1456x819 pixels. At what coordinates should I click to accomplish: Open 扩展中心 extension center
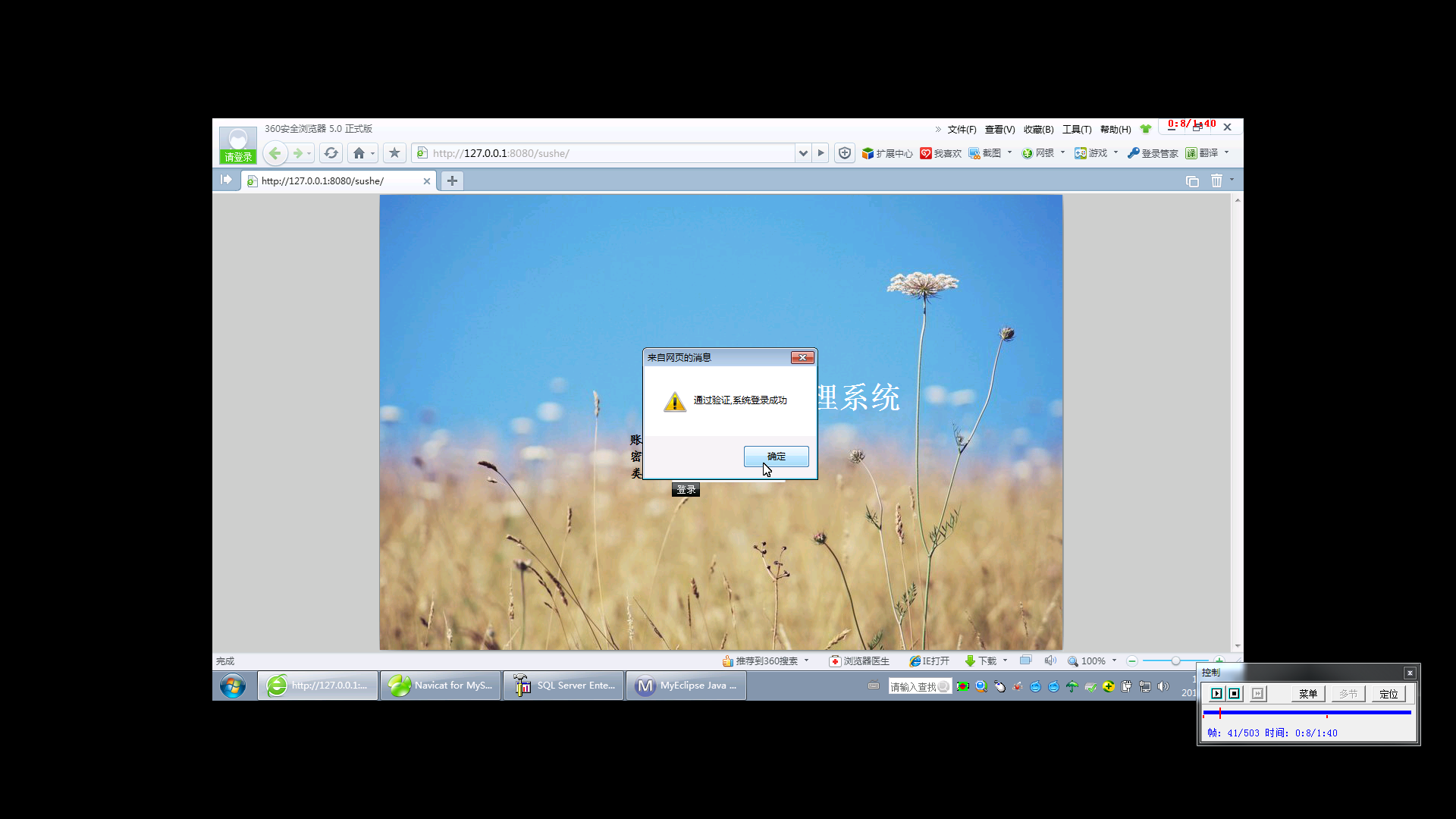coord(887,153)
